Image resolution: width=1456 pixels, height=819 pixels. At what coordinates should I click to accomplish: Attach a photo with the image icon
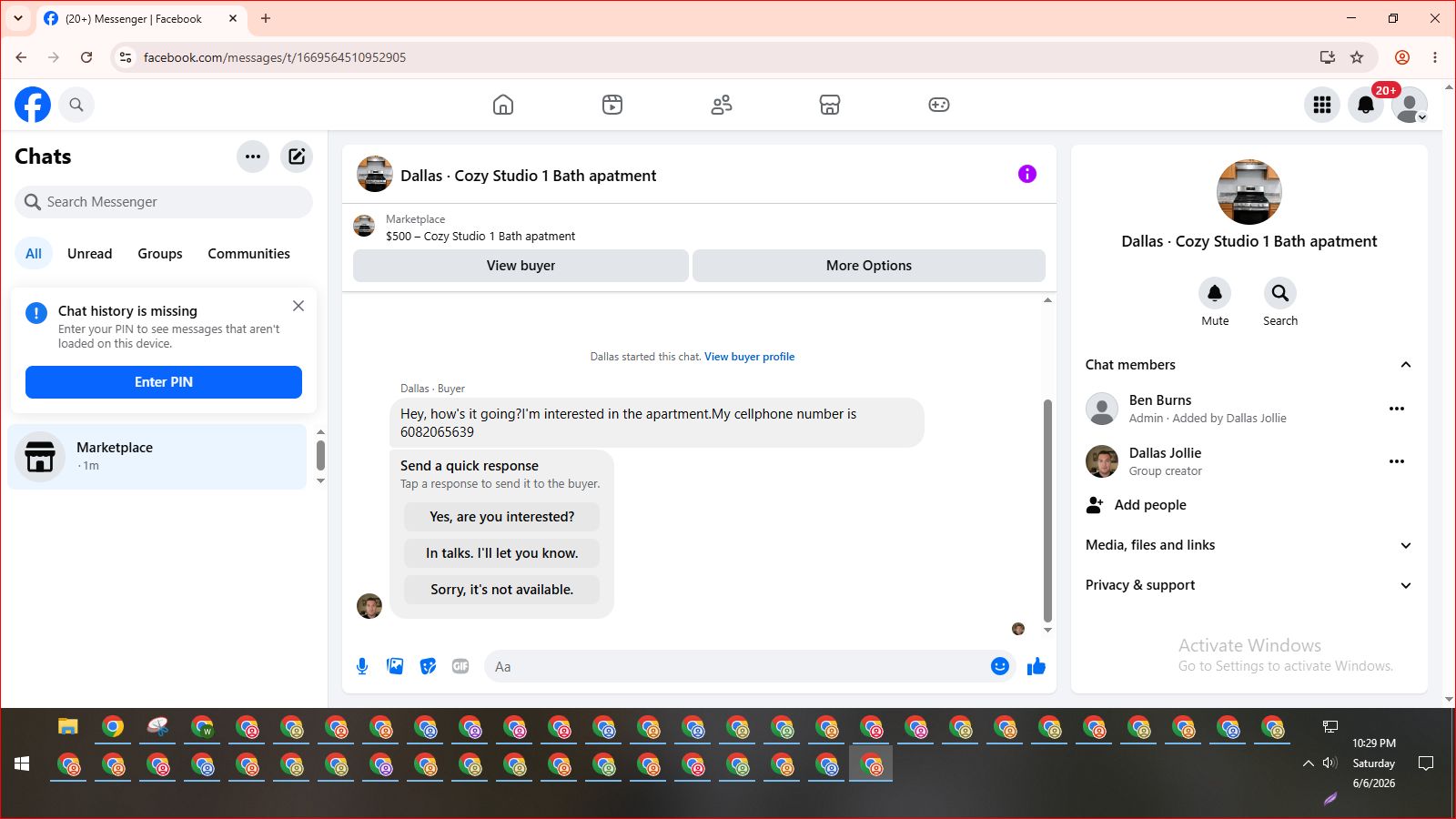pyautogui.click(x=395, y=666)
